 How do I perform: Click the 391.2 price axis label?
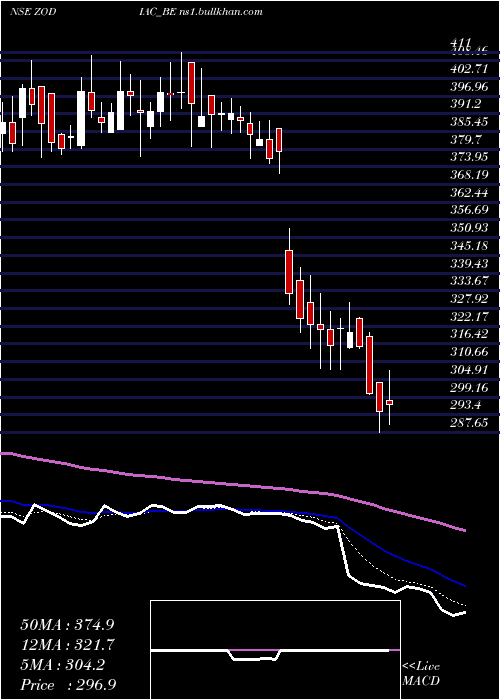click(x=467, y=104)
